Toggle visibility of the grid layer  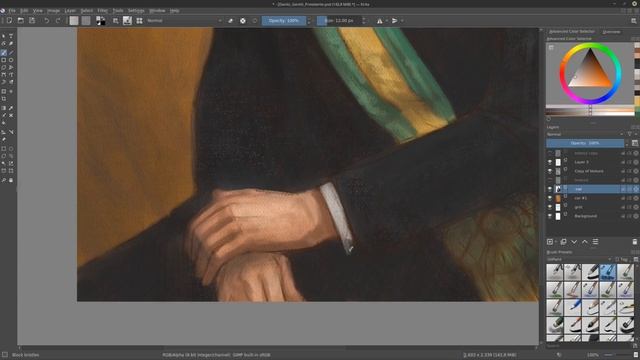550,207
